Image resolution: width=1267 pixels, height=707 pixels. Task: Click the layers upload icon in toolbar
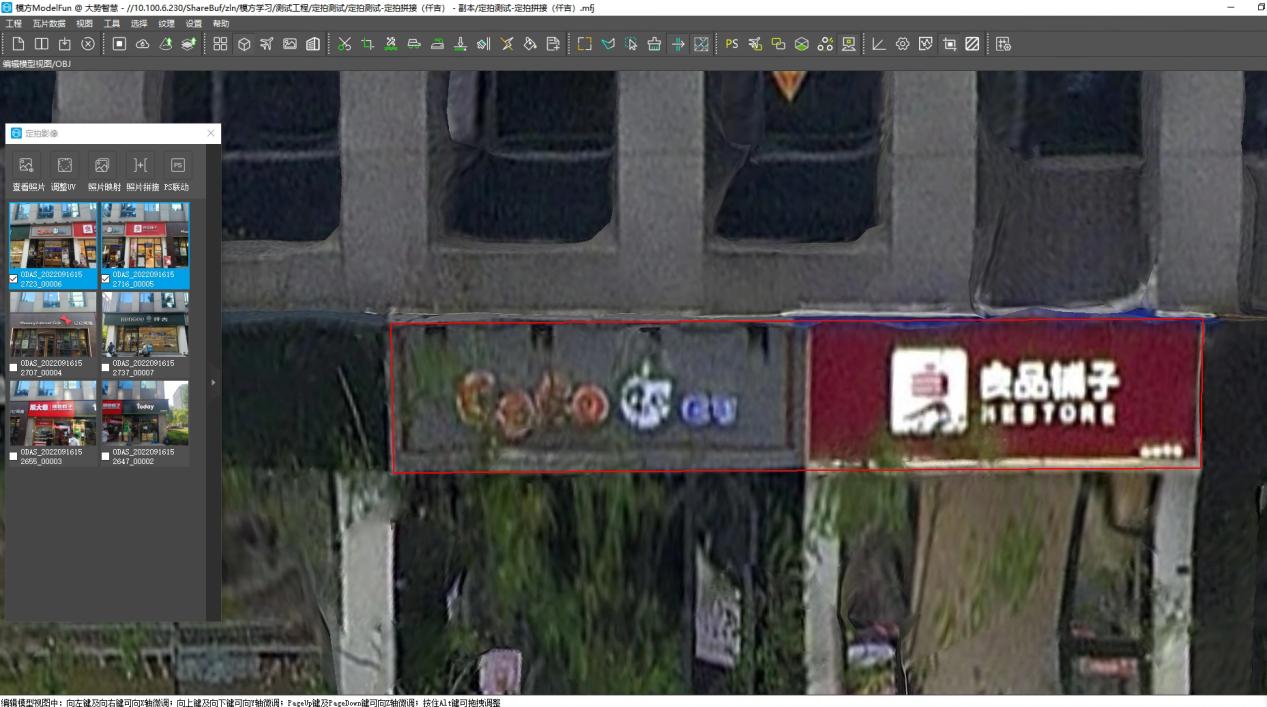188,44
